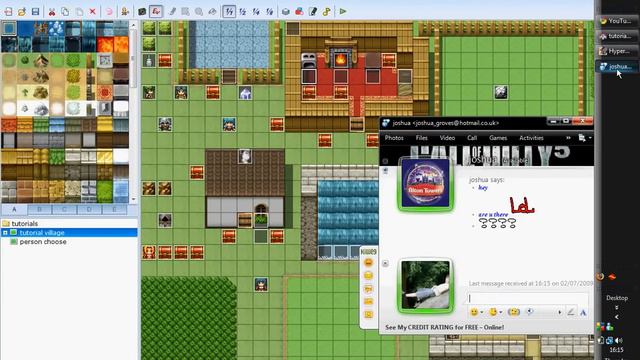Click joshua's Alton Towers display picture

pos(426,184)
